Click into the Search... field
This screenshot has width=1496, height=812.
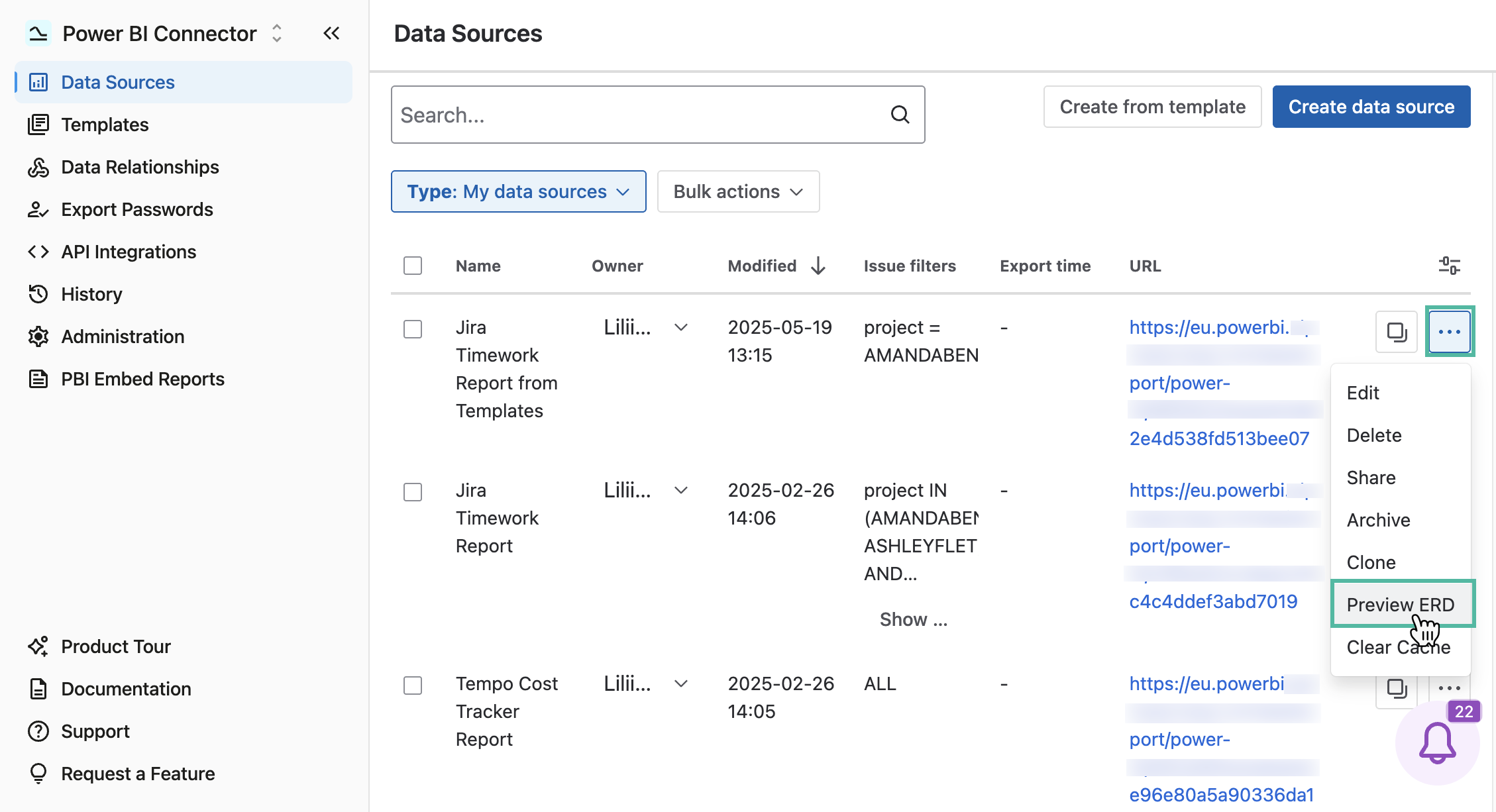pyautogui.click(x=658, y=115)
